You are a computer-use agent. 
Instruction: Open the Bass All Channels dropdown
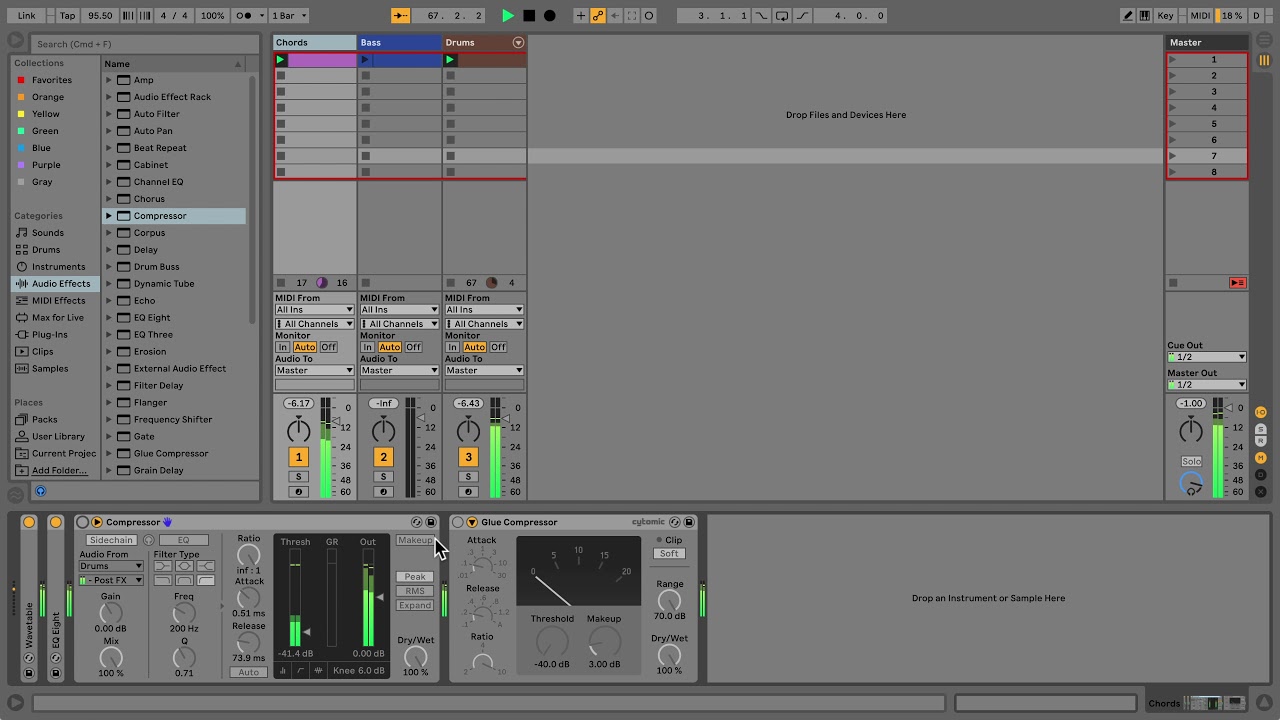point(400,324)
